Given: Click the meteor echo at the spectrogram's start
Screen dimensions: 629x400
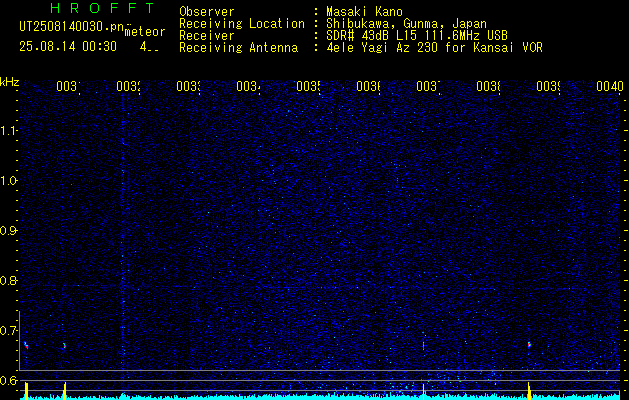Looking at the screenshot, I should [26, 345].
